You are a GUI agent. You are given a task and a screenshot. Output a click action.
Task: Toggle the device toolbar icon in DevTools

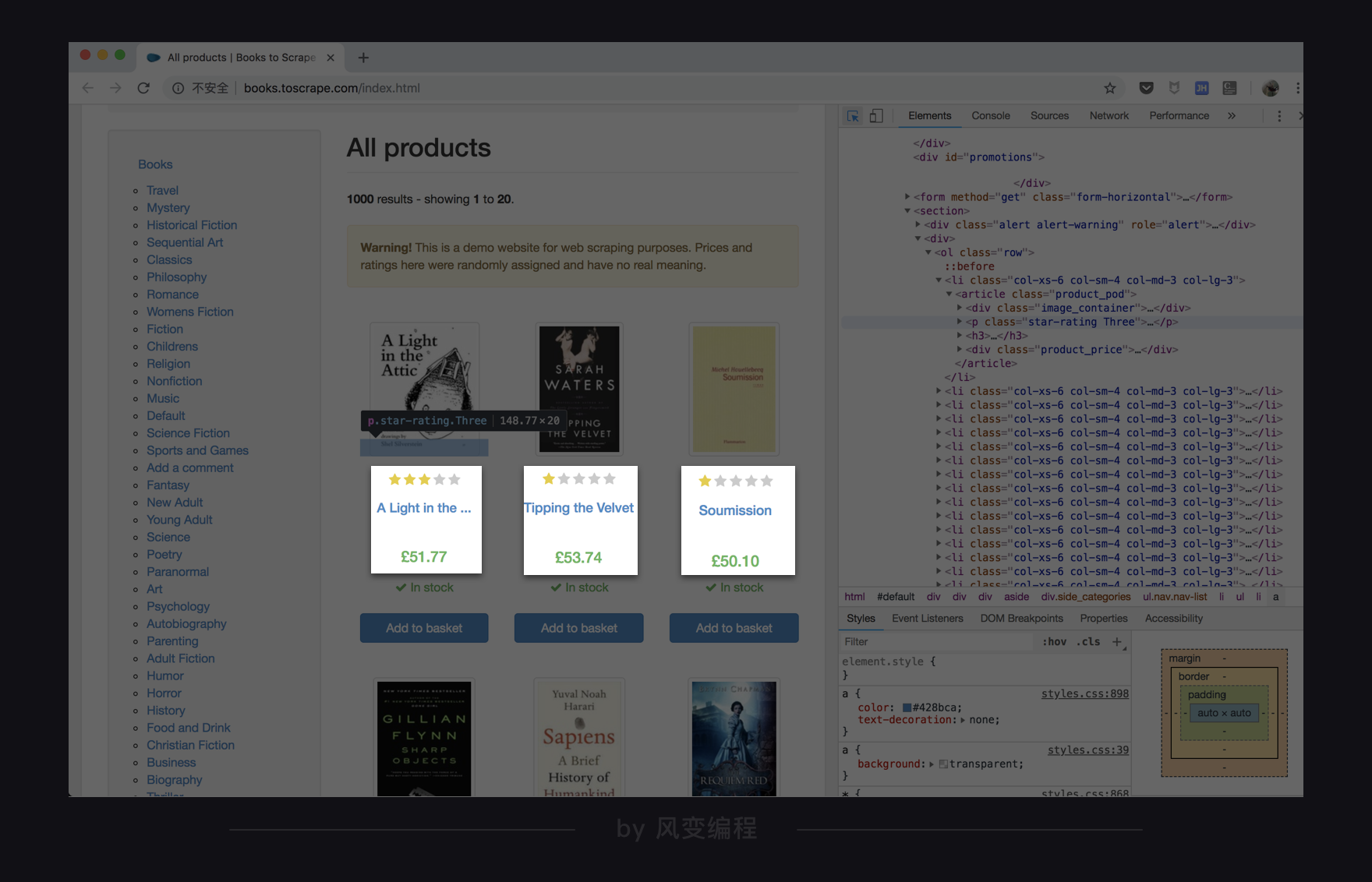876,115
